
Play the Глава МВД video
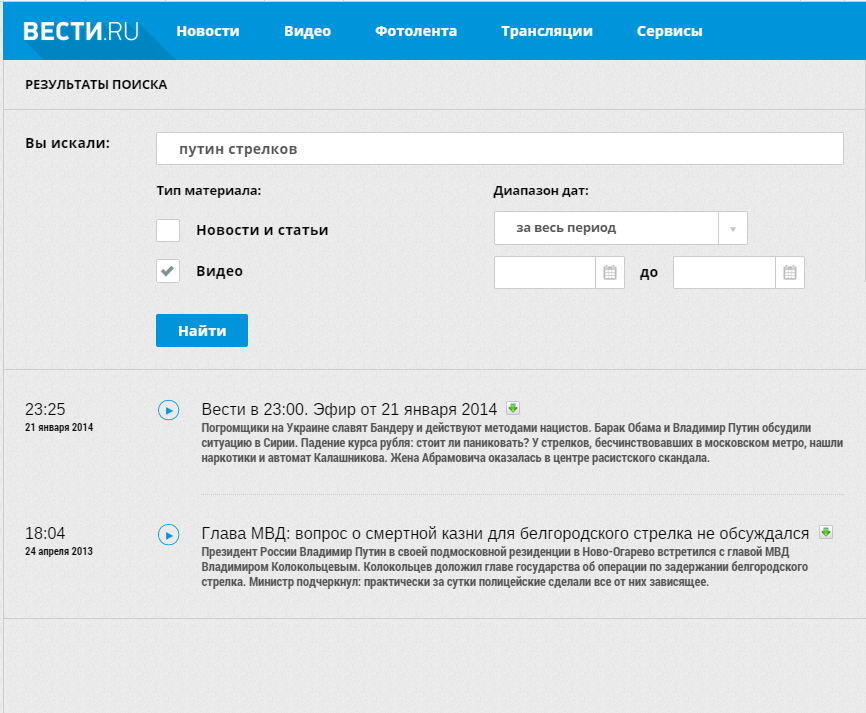[x=168, y=535]
